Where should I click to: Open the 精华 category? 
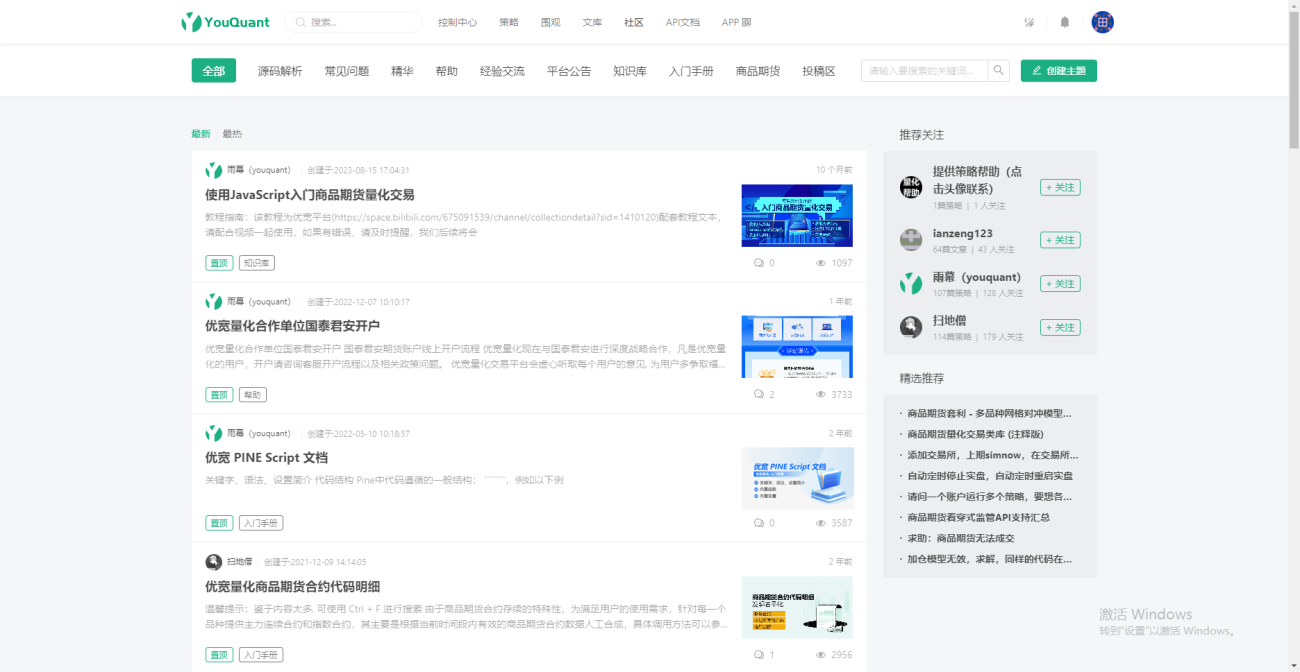click(x=402, y=71)
